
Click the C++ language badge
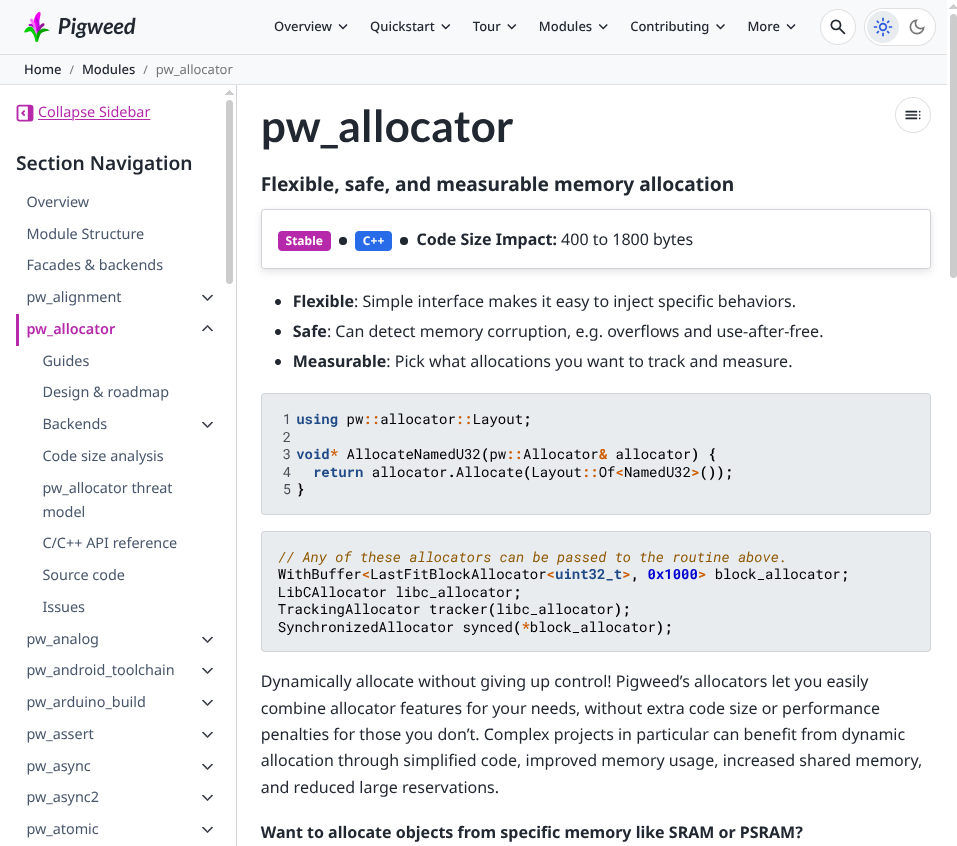coord(373,240)
